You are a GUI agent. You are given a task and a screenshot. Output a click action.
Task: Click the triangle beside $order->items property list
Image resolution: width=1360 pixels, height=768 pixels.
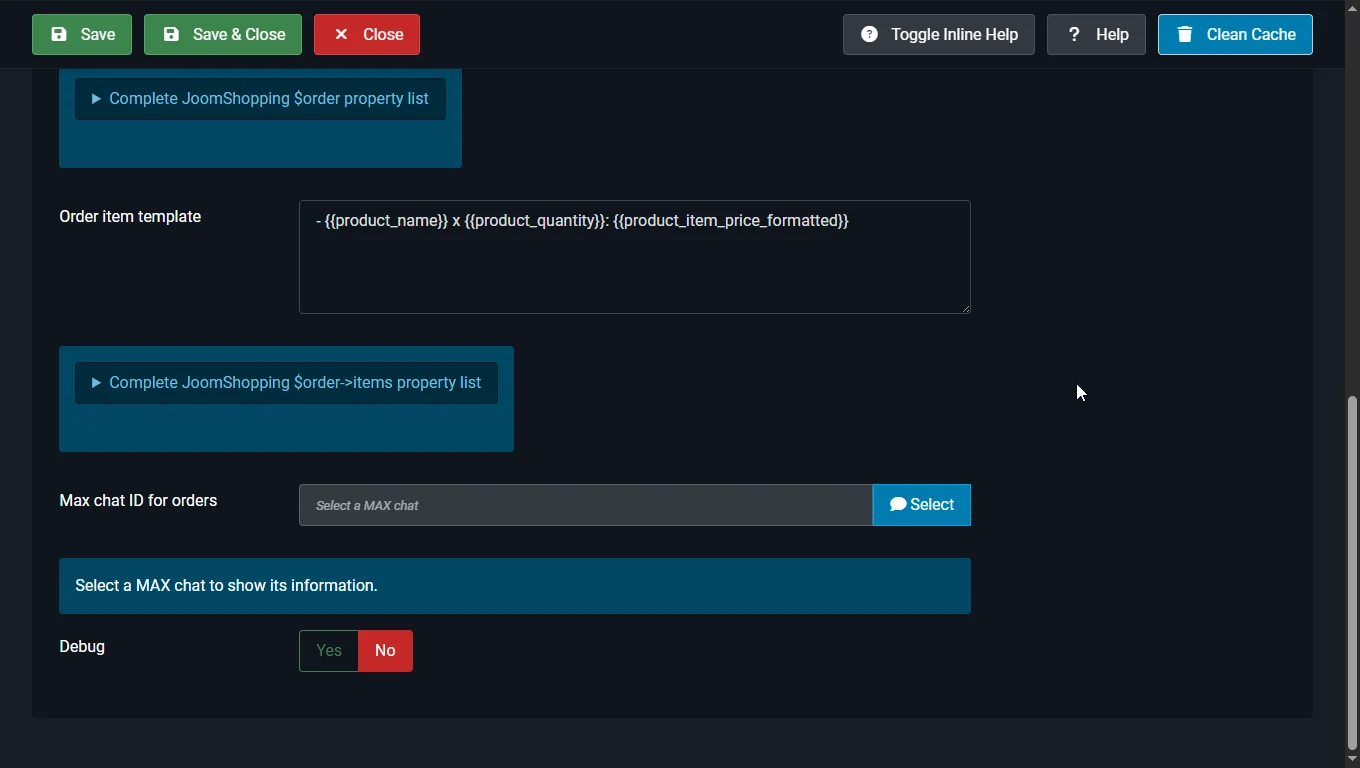point(96,383)
